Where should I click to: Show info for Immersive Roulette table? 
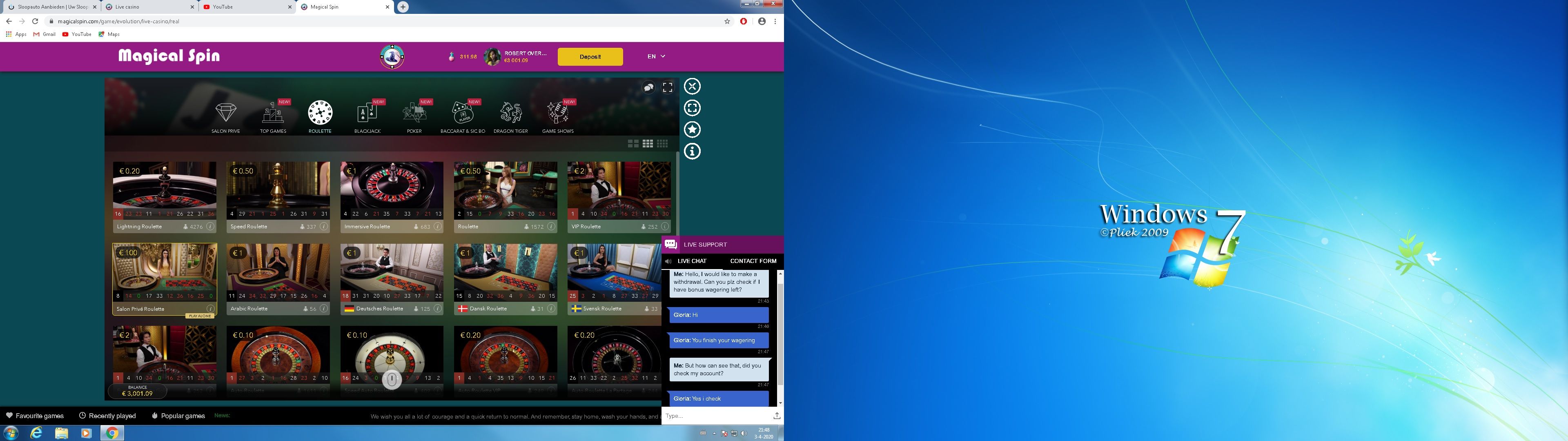coord(438,227)
